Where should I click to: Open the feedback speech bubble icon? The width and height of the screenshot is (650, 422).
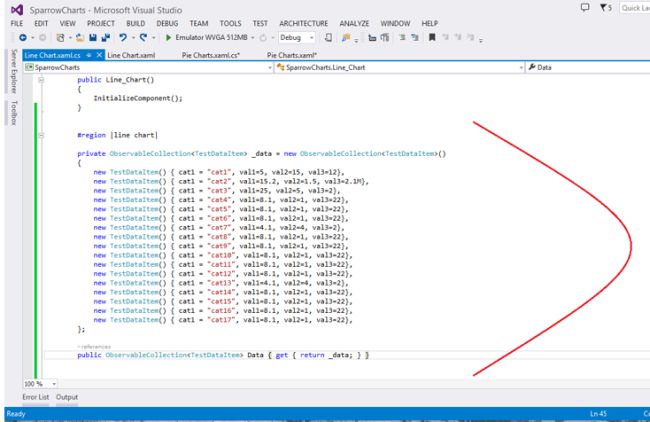pyautogui.click(x=585, y=7)
